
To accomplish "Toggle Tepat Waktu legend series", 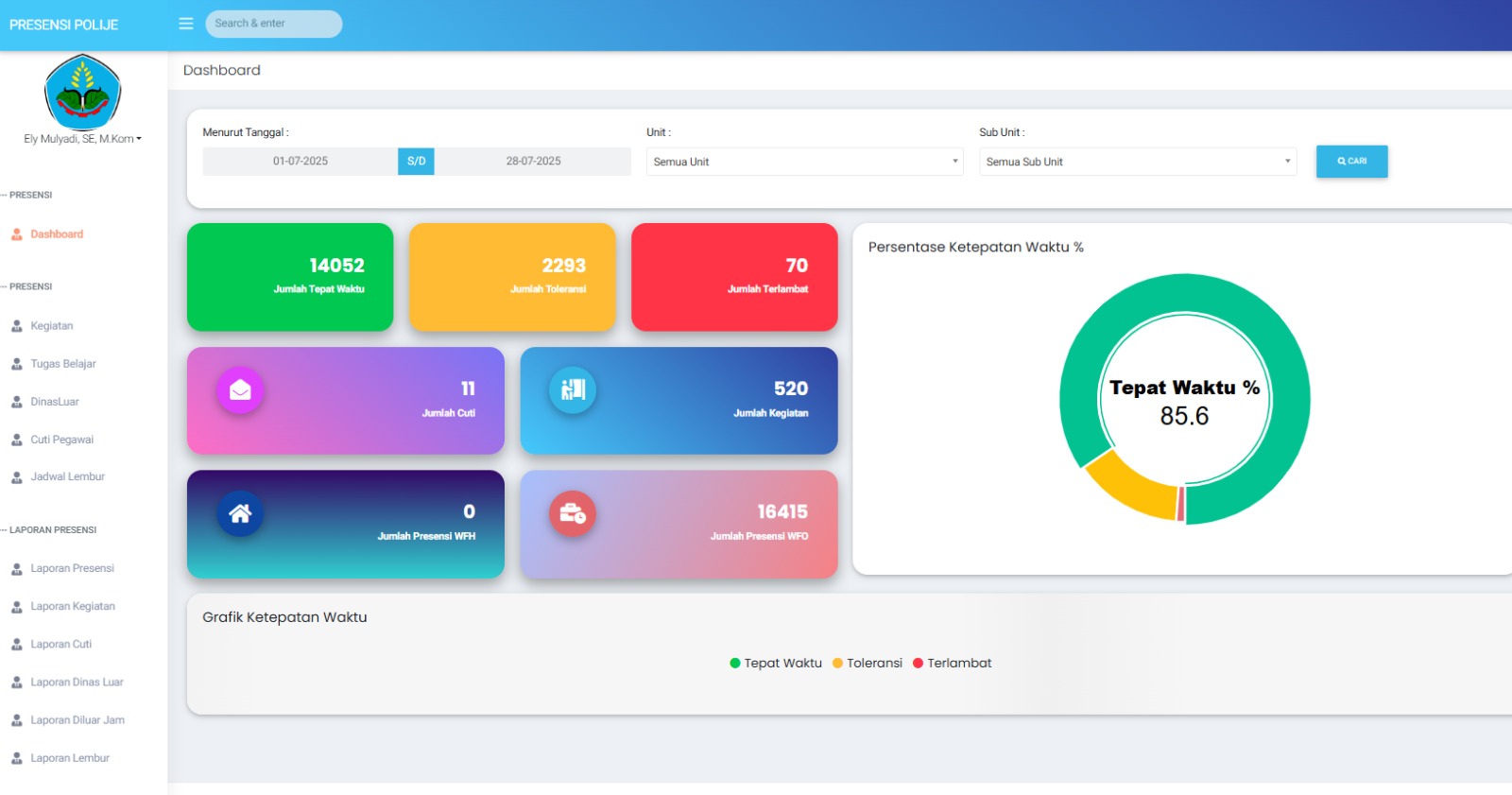I will click(776, 664).
